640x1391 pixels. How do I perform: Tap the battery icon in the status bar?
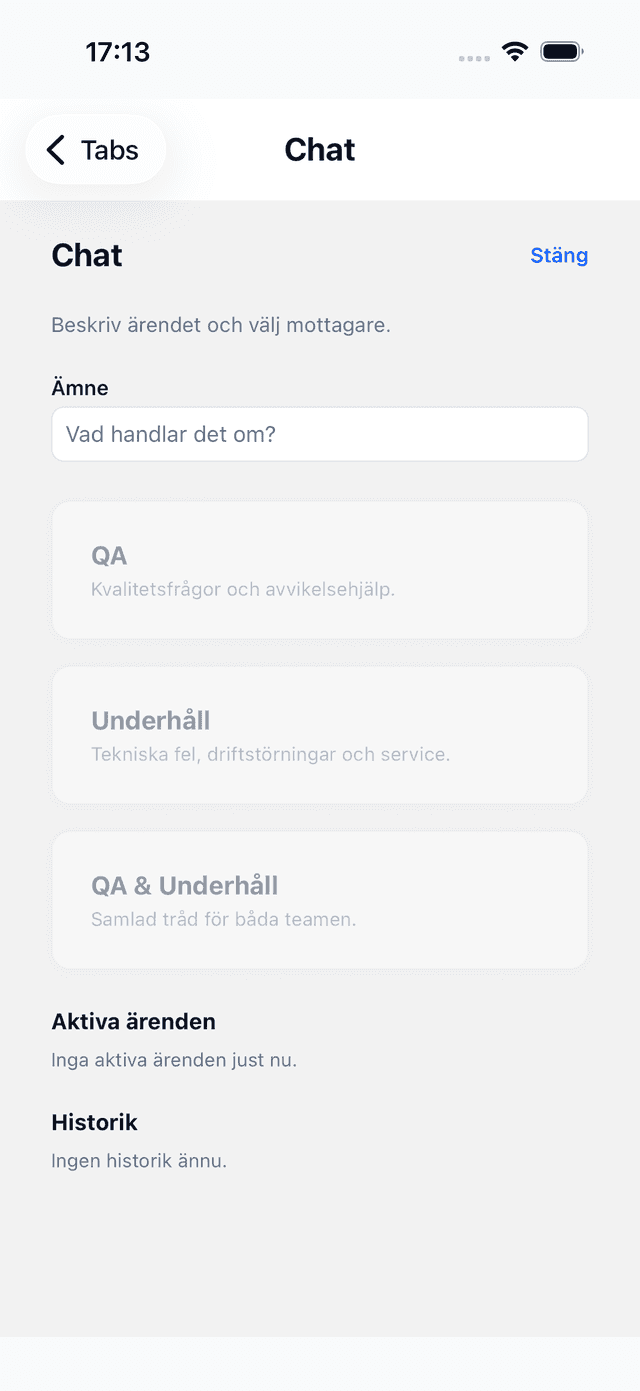pos(561,51)
